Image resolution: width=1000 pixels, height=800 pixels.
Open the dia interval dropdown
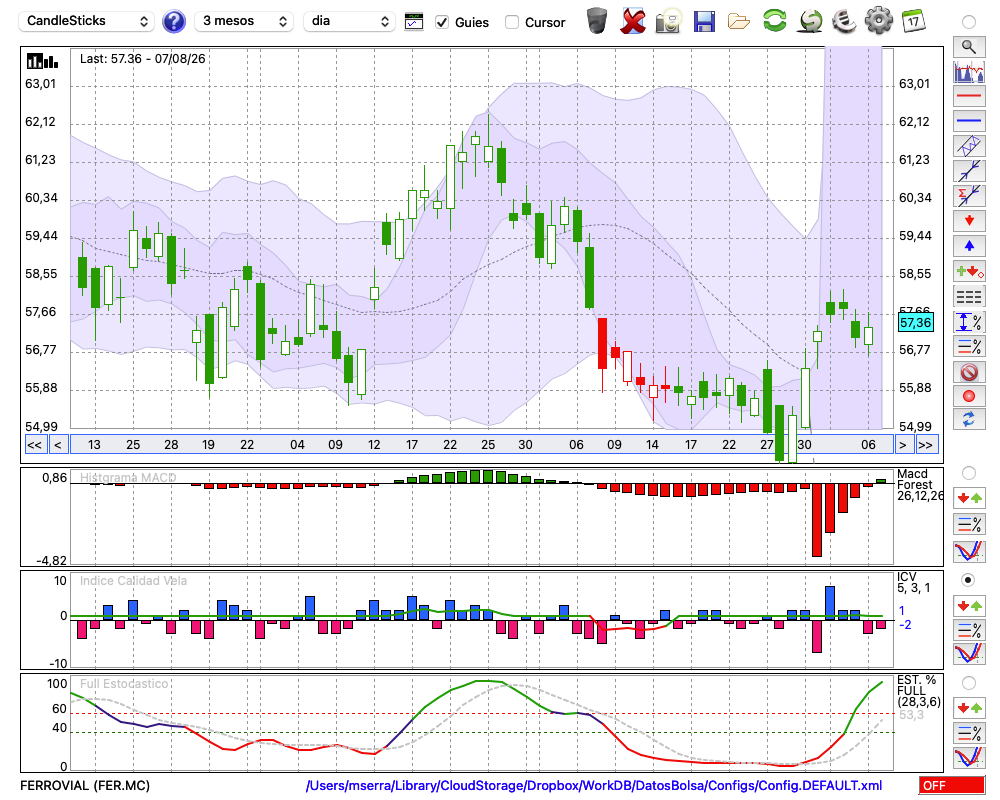pyautogui.click(x=349, y=21)
